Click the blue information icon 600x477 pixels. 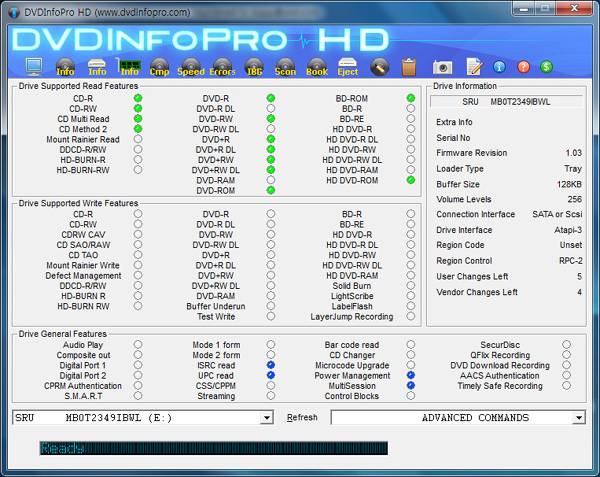click(499, 67)
